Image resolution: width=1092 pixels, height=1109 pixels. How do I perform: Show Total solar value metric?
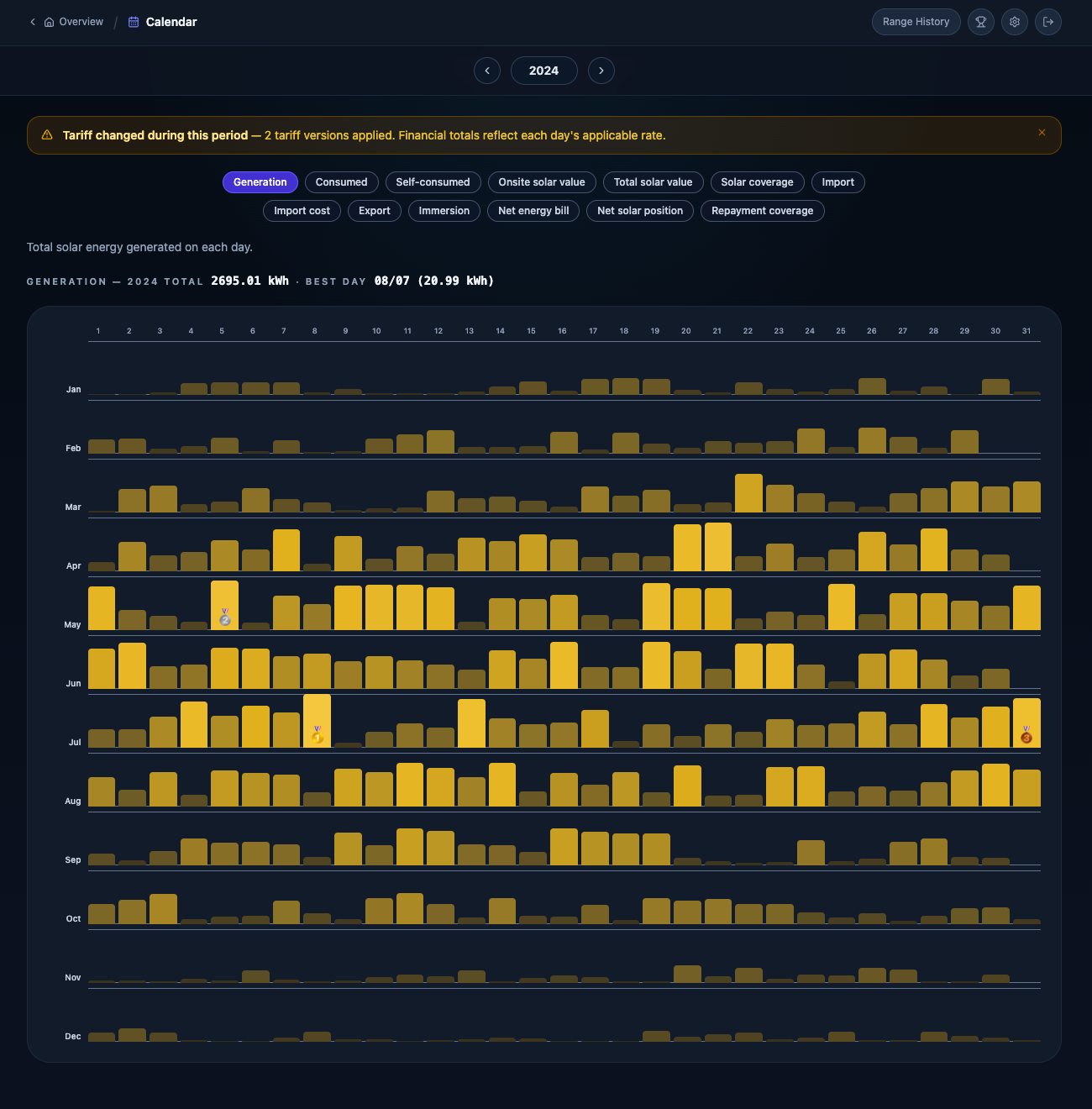click(654, 182)
